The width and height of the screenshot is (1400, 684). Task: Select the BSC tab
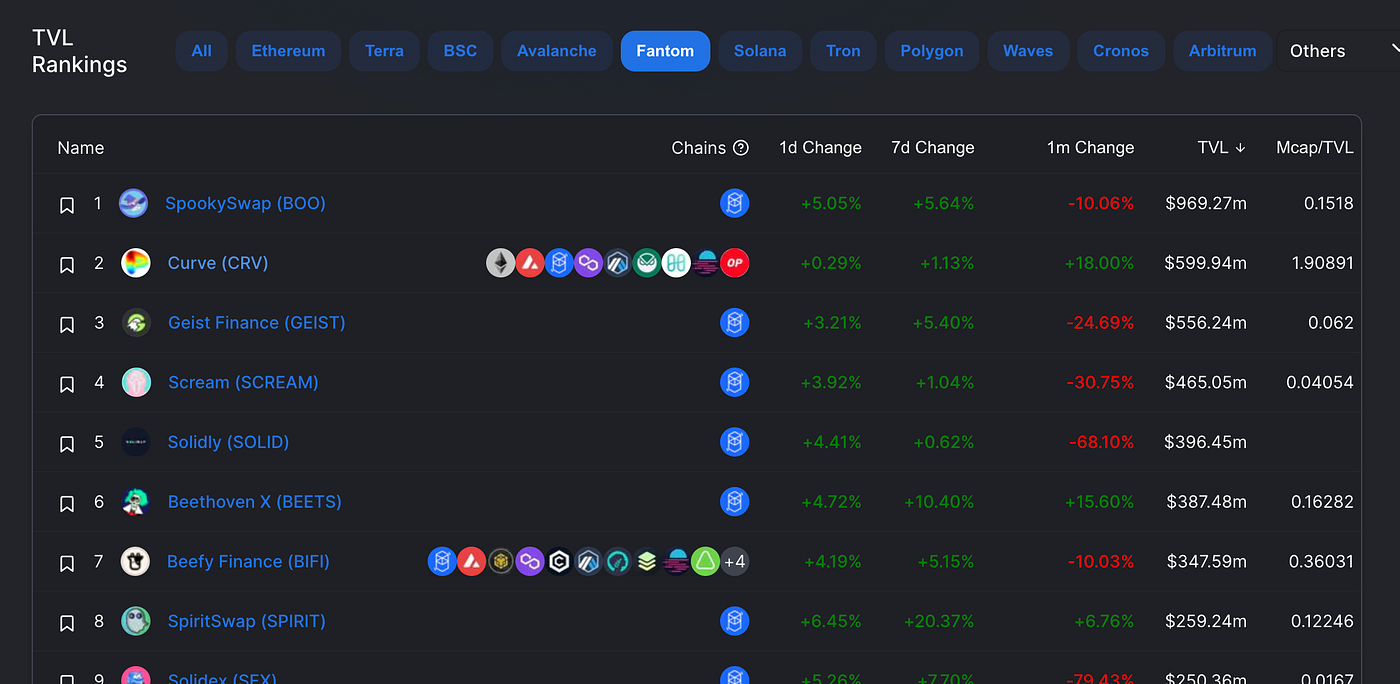(460, 51)
